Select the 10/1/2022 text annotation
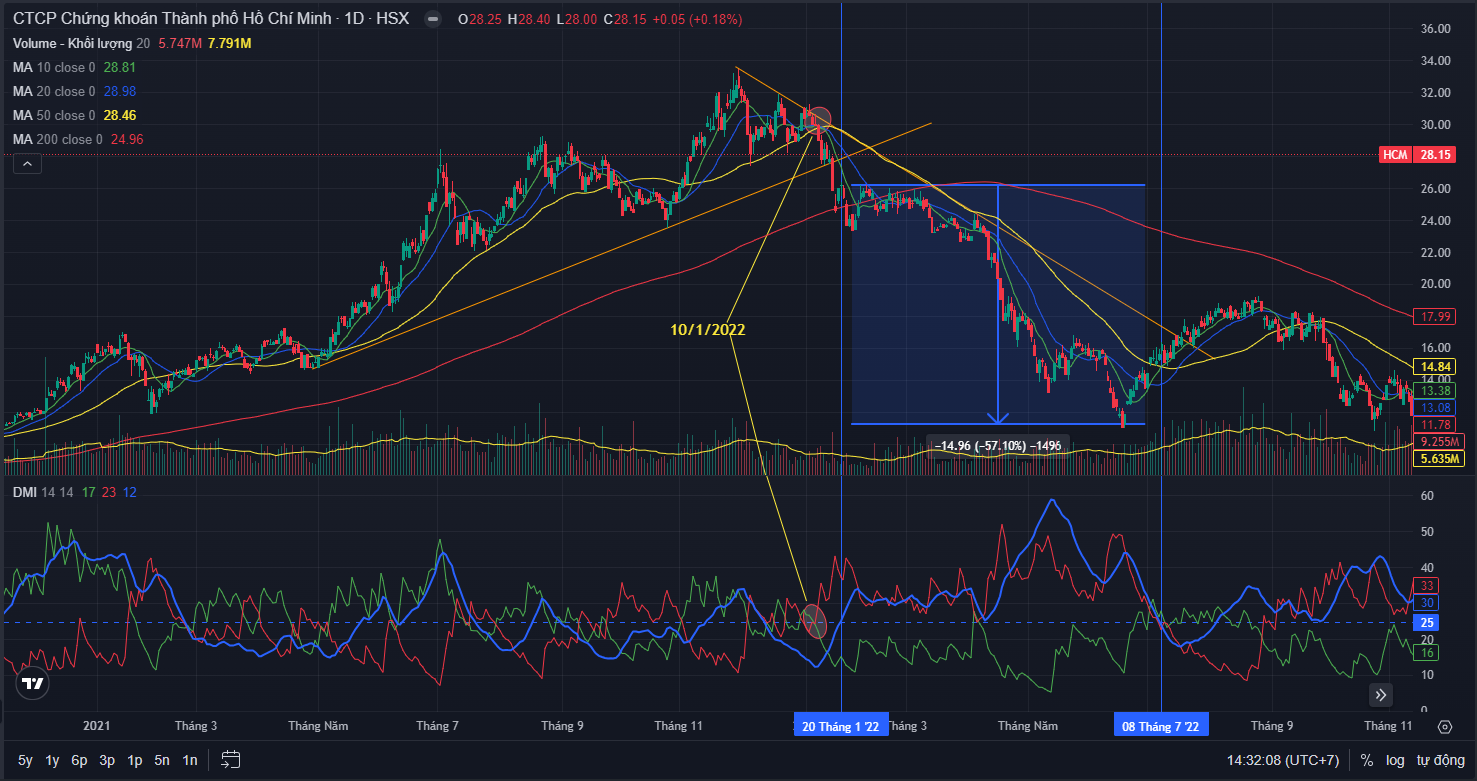Viewport: 1477px width, 781px height. pos(707,328)
